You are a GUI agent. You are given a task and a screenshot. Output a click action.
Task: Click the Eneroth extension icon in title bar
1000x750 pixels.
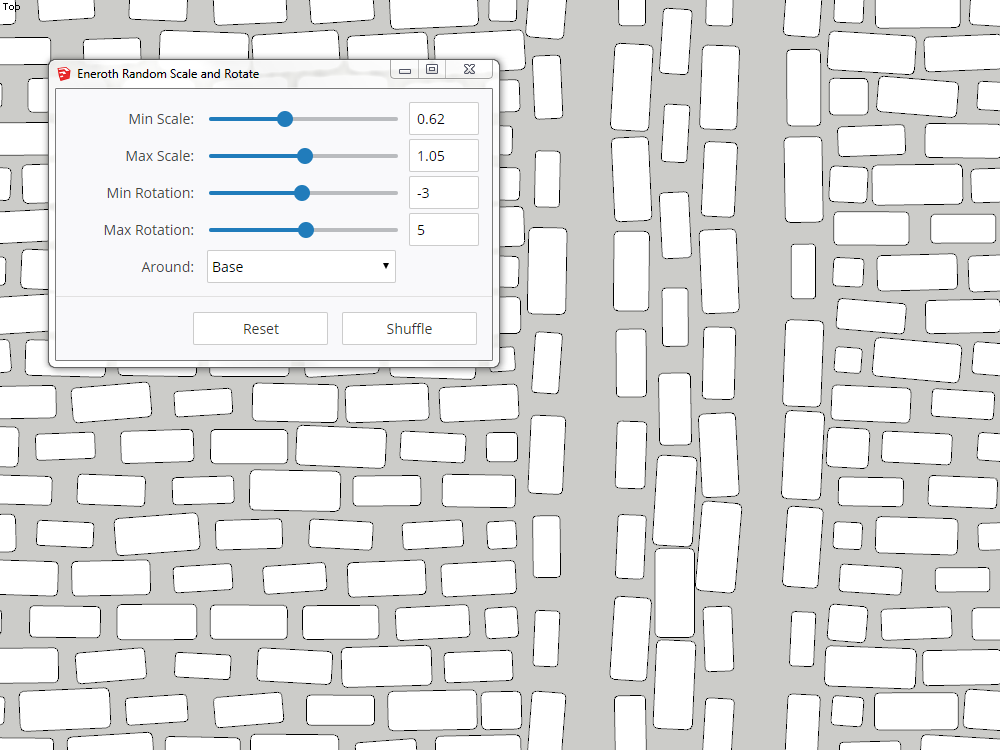click(65, 73)
